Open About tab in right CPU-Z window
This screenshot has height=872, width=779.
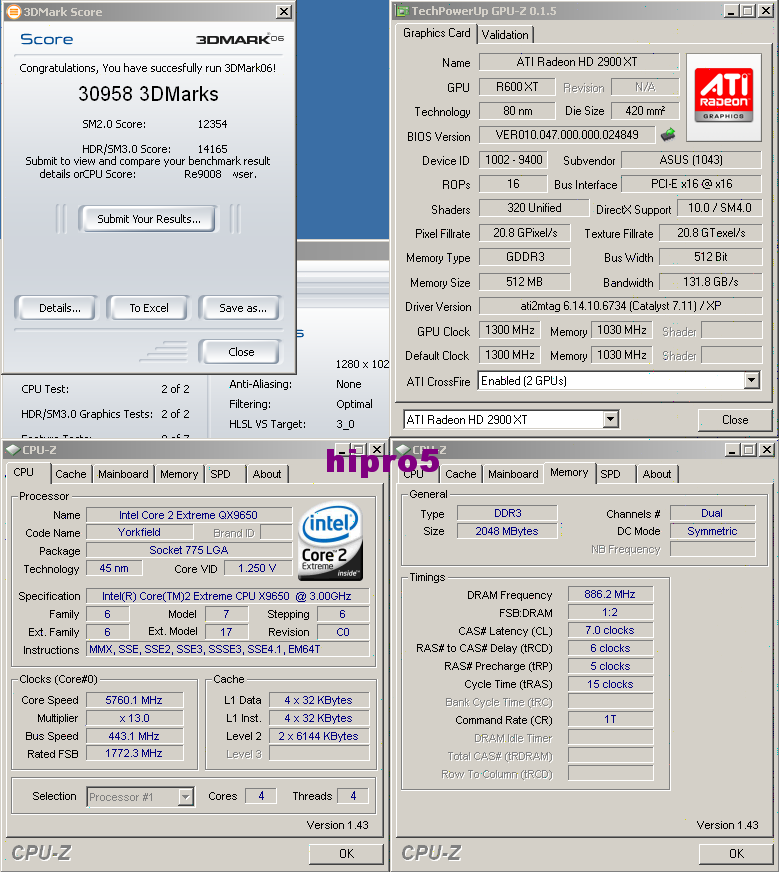657,474
